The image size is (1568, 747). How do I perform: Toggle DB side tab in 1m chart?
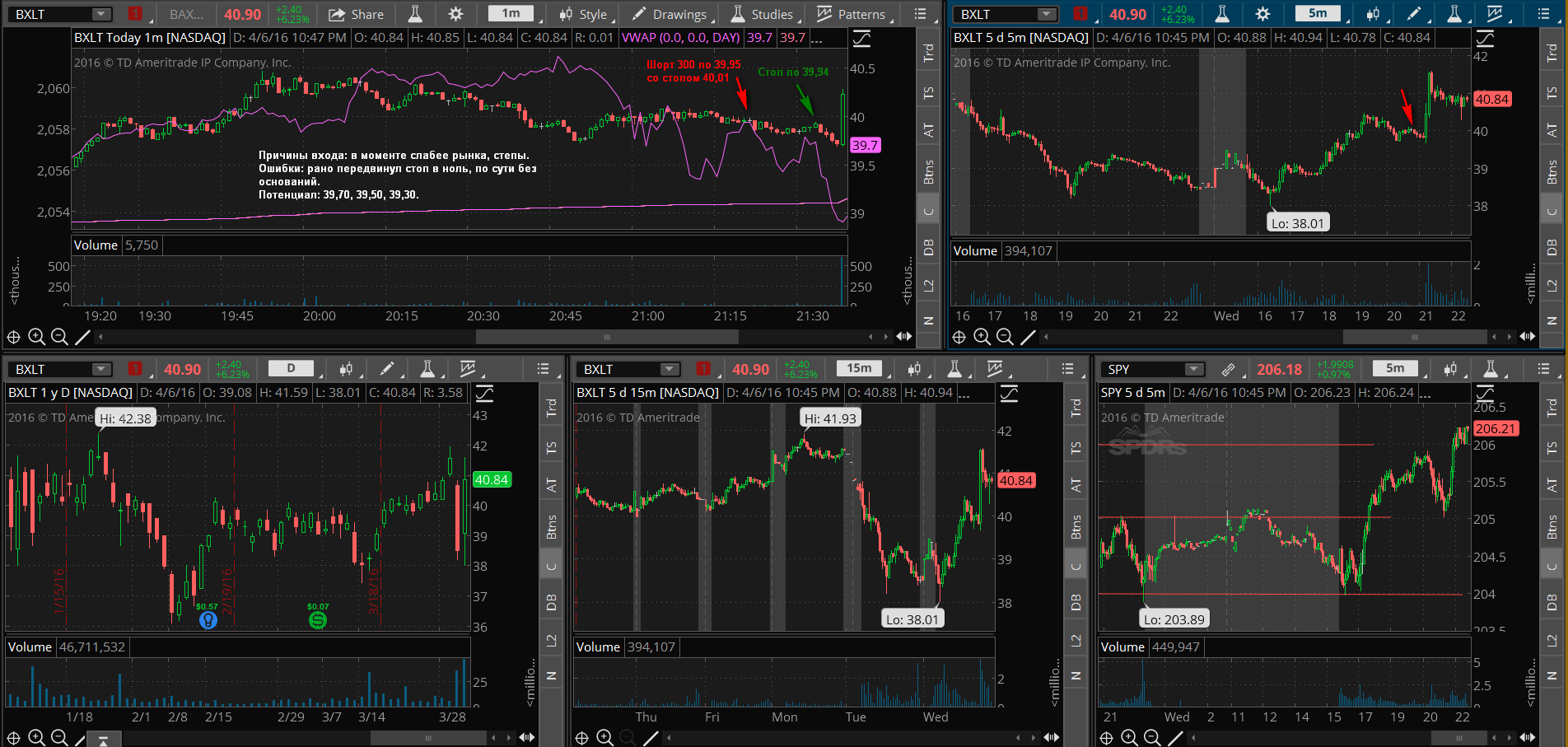click(x=929, y=248)
